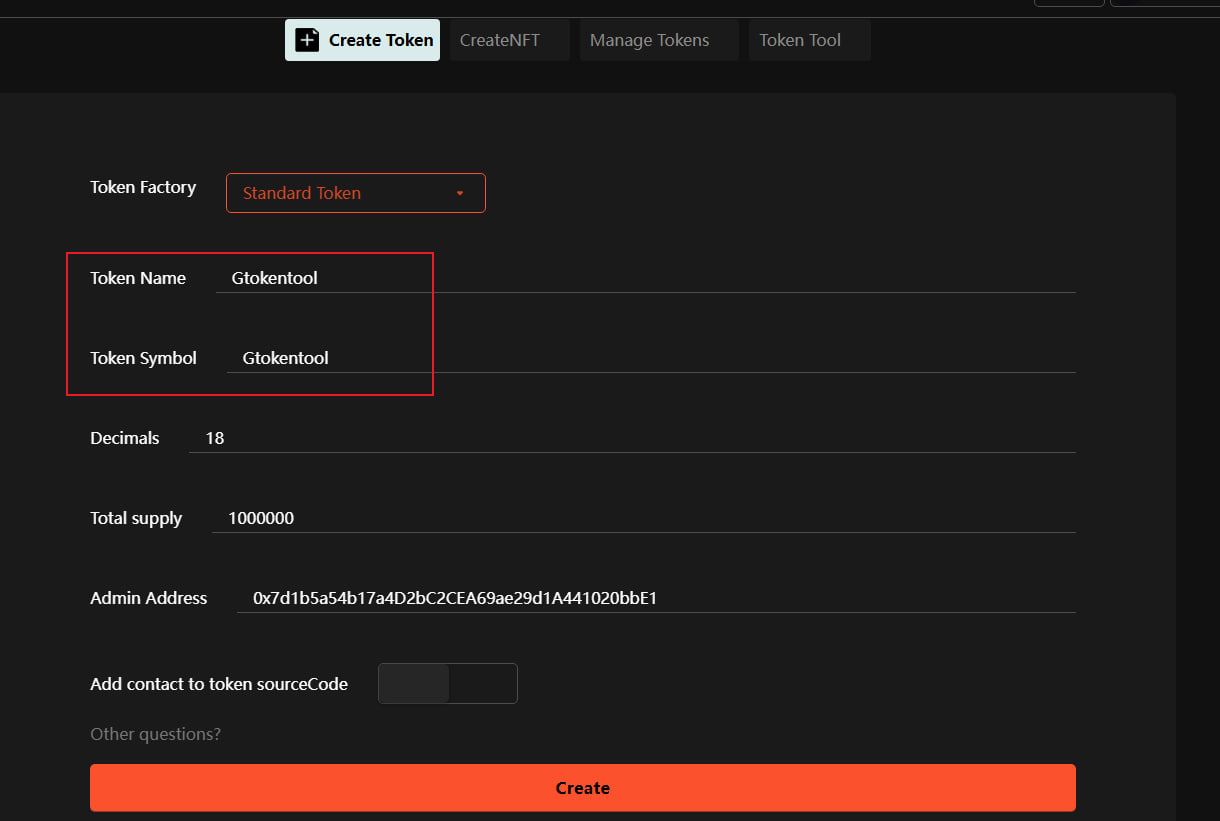Click the Decimals field showing 18
The width and height of the screenshot is (1220, 821).
[x=632, y=438]
